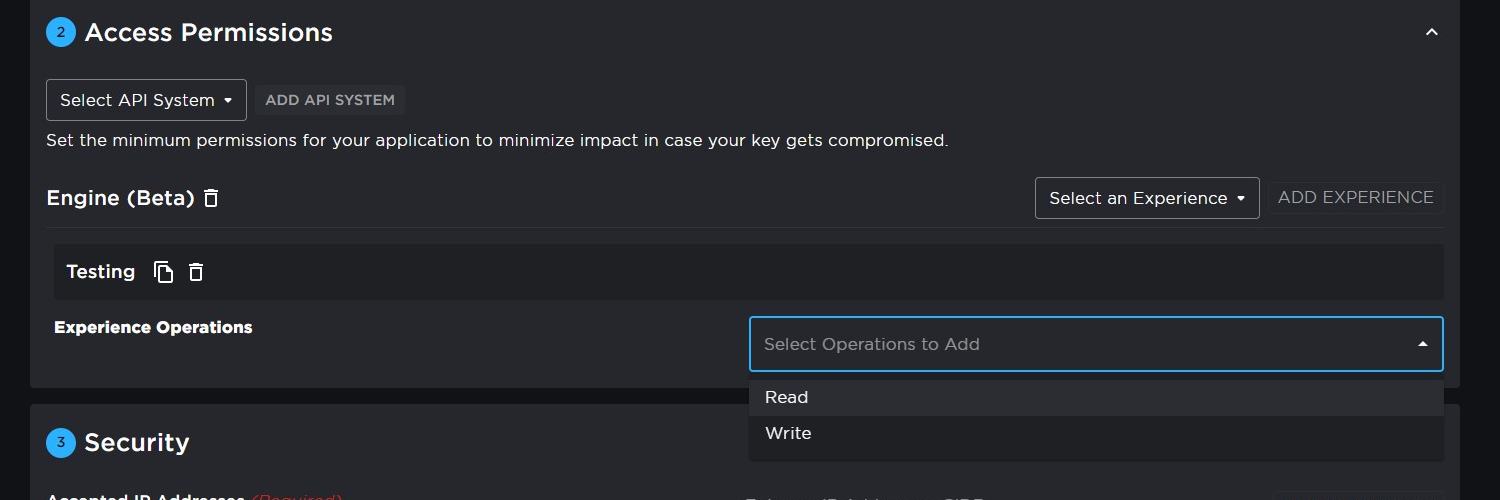Copy the Testing experience ID

pyautogui.click(x=163, y=272)
